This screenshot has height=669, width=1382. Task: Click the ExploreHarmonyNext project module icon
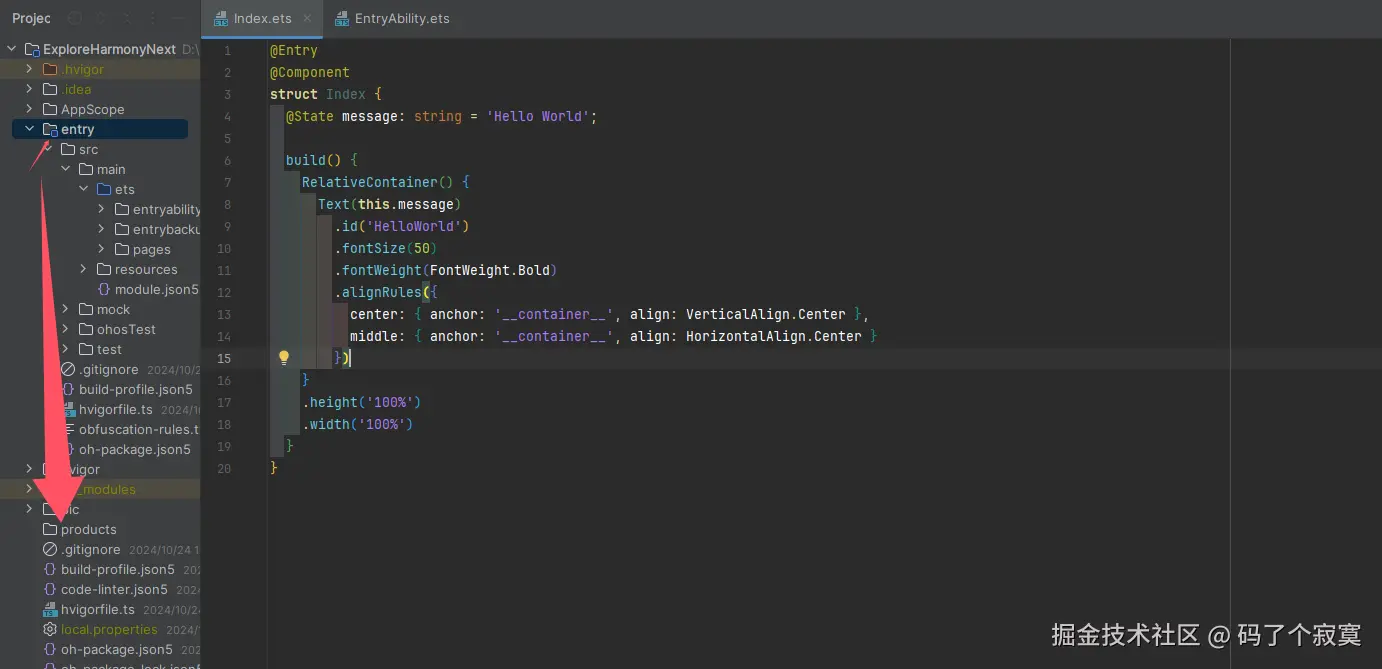coord(31,49)
